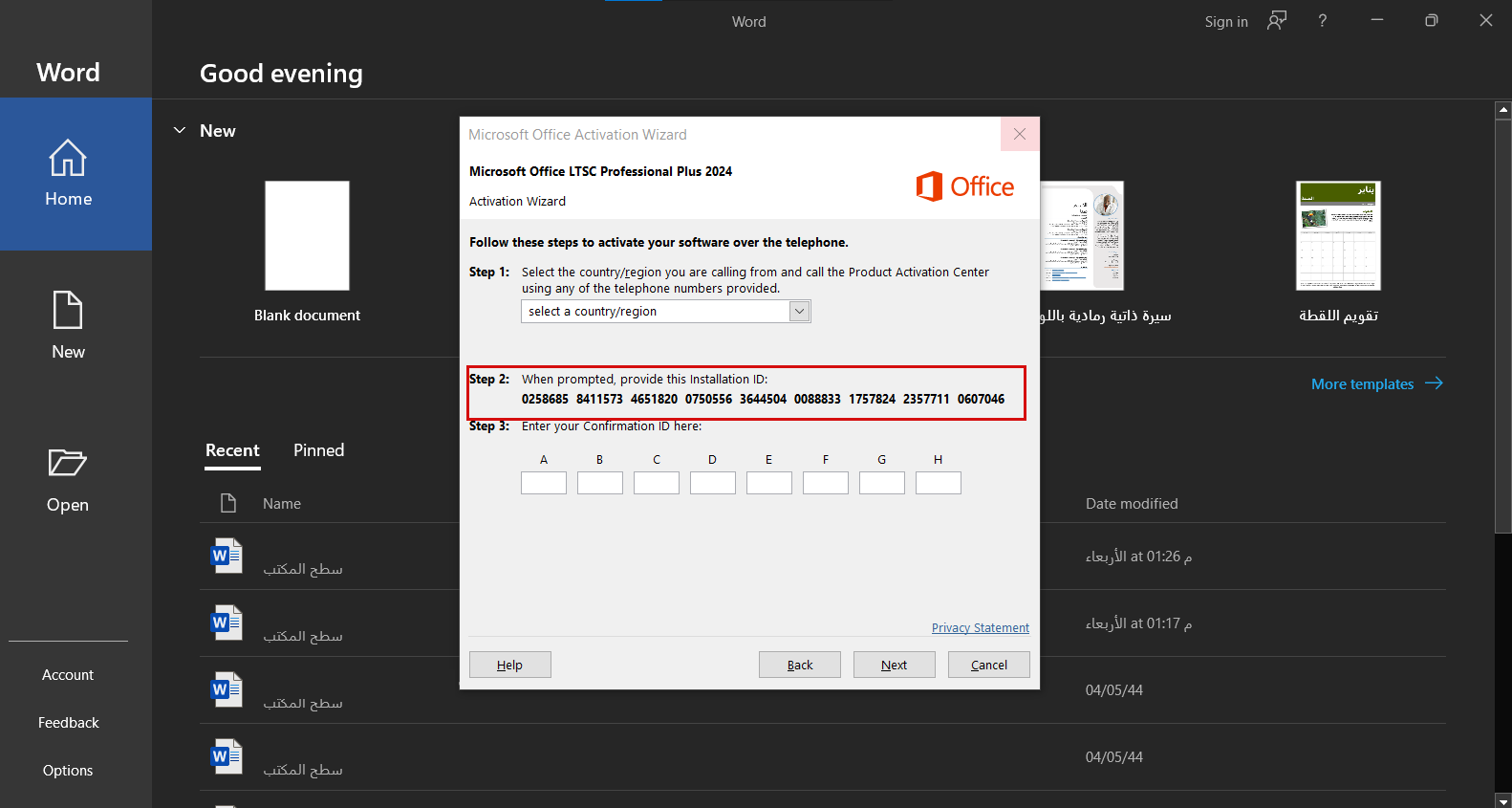
Task: Open the first recent Word document icon
Action: click(x=227, y=557)
